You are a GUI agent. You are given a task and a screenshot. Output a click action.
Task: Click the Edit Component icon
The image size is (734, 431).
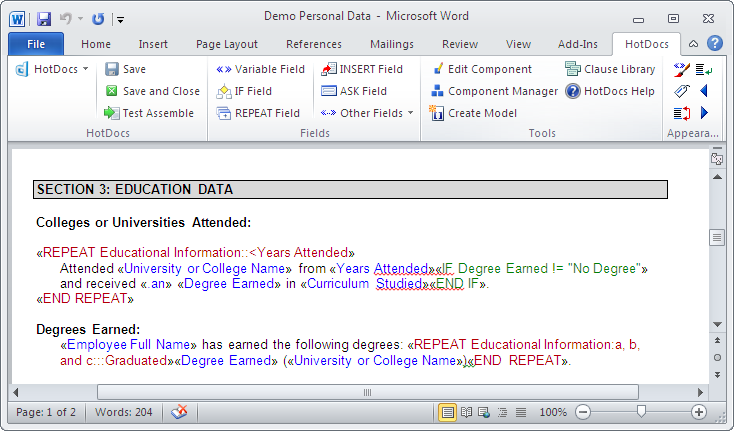438,69
